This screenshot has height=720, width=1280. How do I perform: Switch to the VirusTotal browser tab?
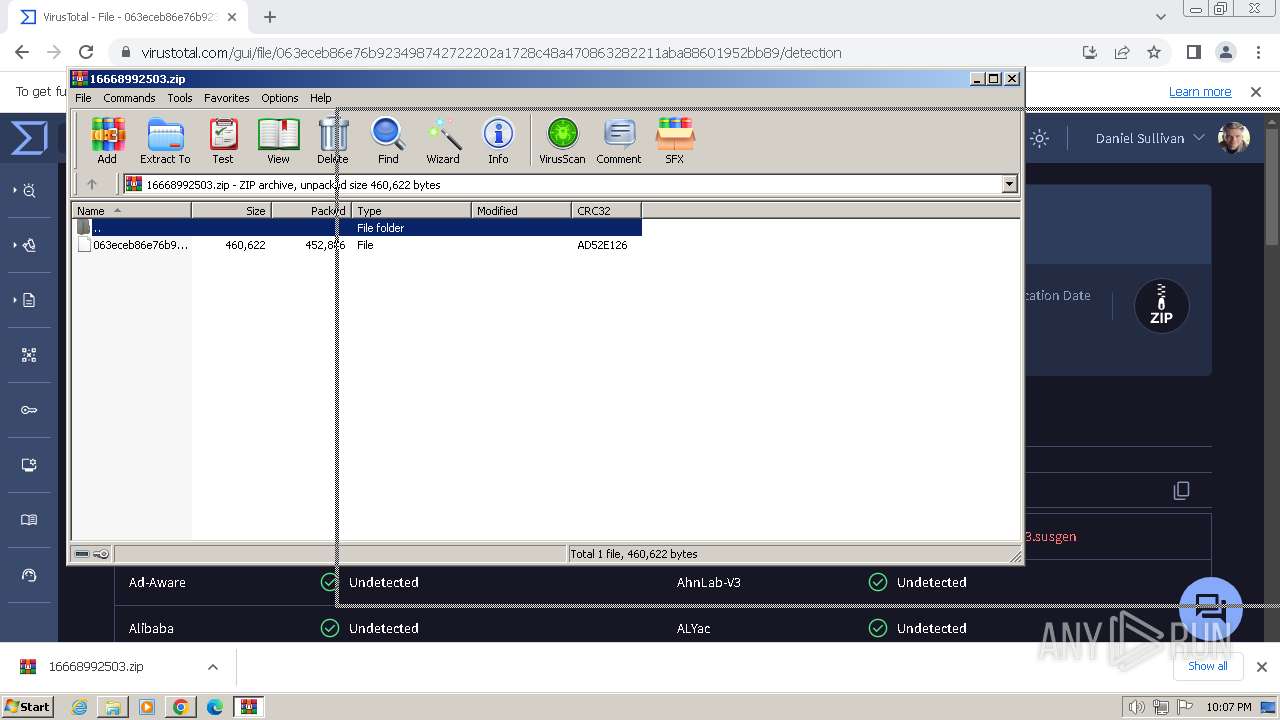click(128, 17)
